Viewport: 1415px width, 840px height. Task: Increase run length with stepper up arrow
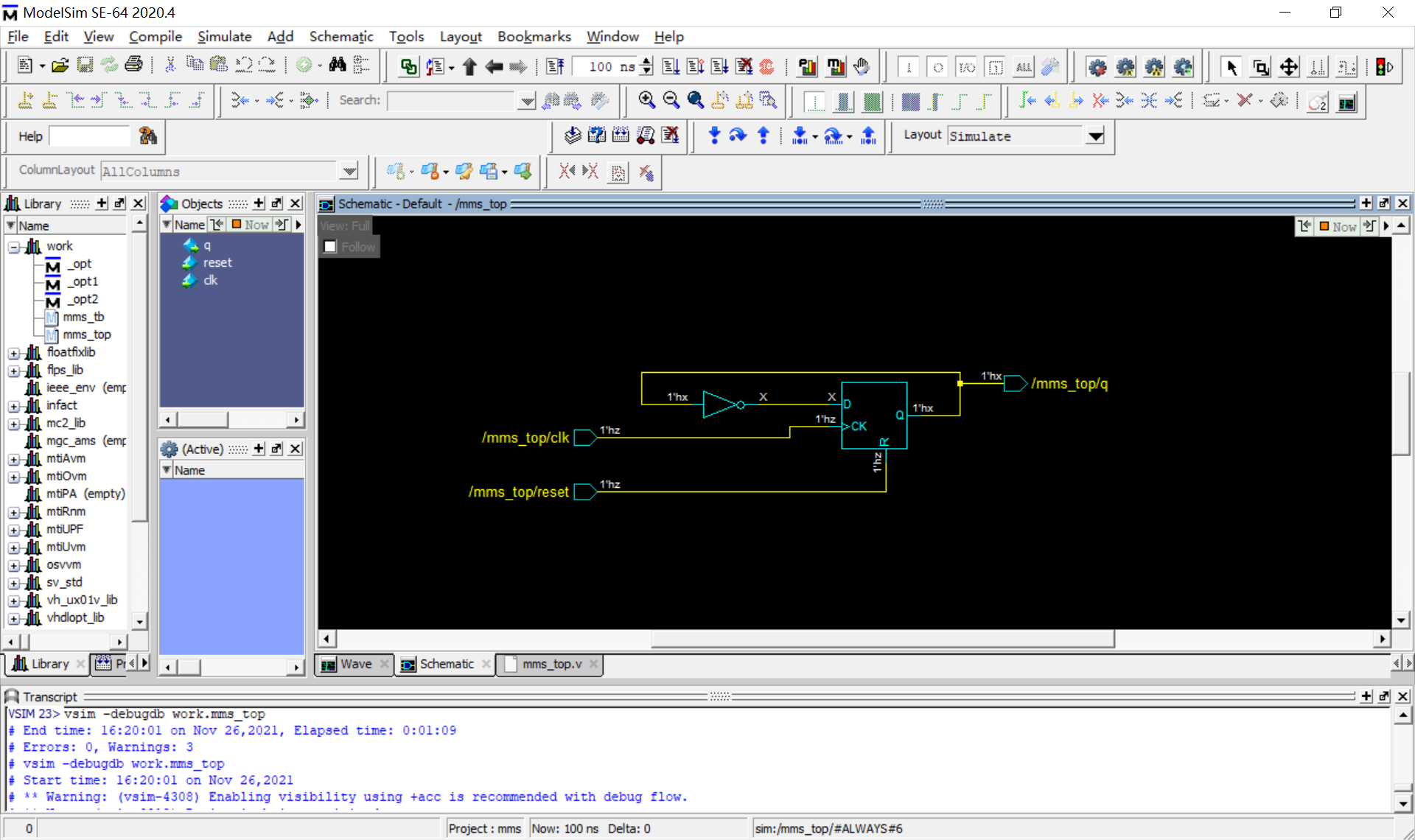point(646,62)
